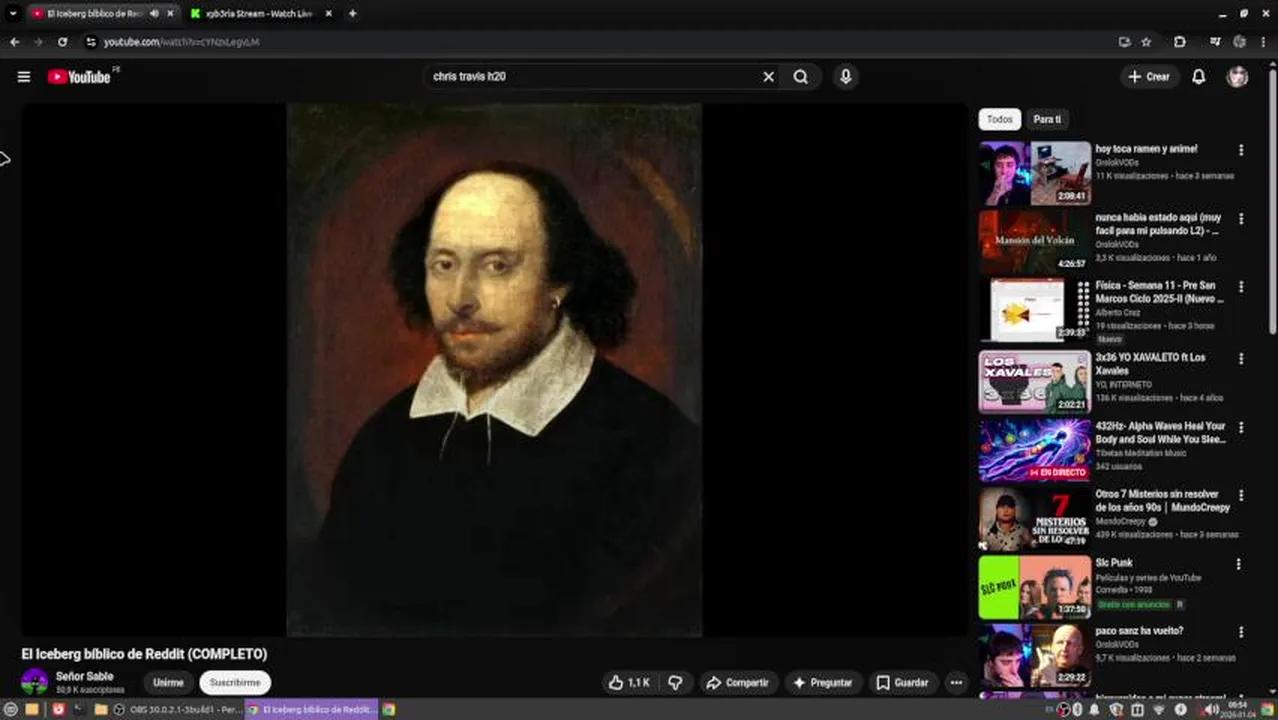
Task: Open 'hoy toca ramen y anime!' thumbnail
Action: click(x=1035, y=173)
